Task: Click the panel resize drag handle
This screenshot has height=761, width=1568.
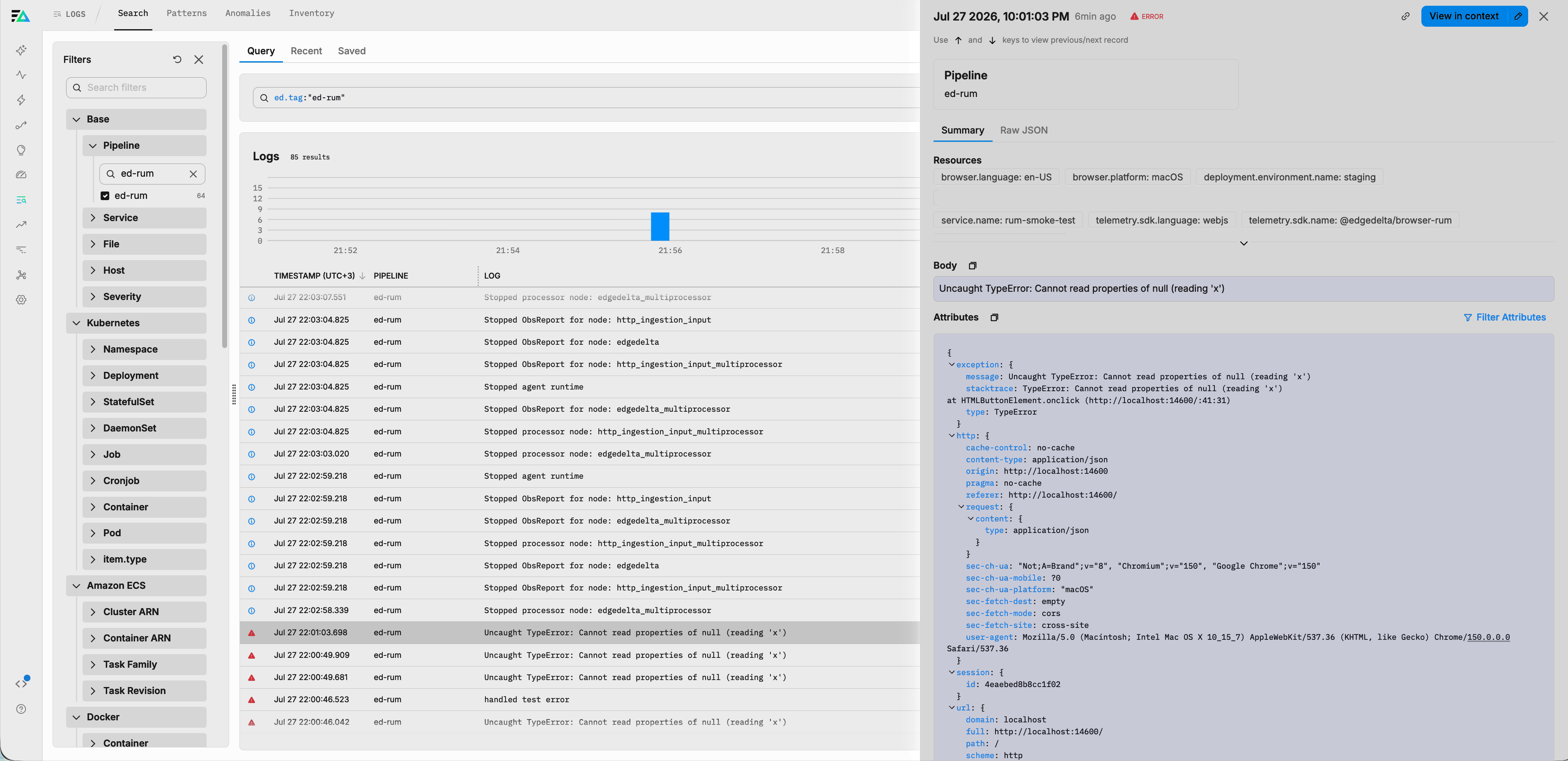Action: pyautogui.click(x=235, y=394)
